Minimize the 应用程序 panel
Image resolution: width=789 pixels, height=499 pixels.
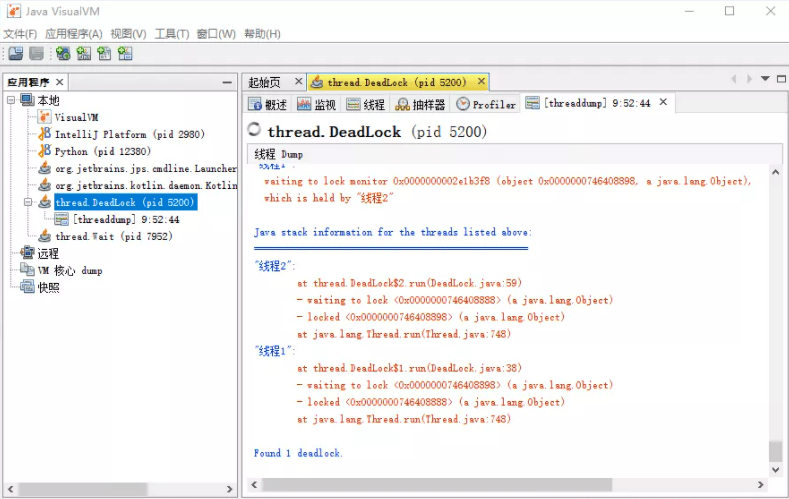click(227, 82)
